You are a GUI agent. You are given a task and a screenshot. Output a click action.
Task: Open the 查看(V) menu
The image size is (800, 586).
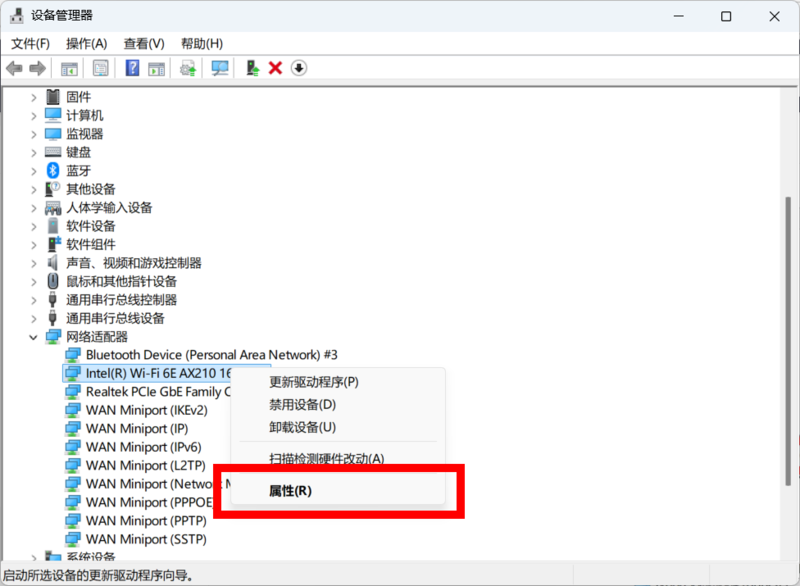(144, 44)
